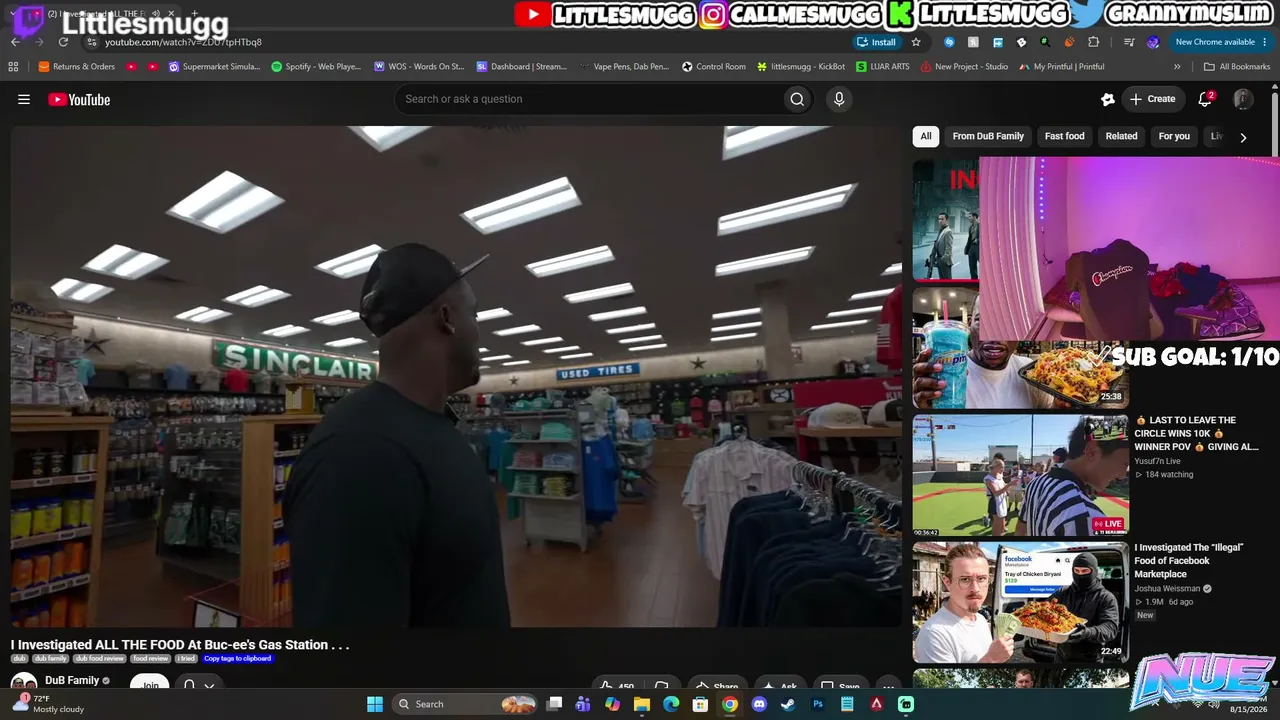Open the YouTube account avatar menu

click(1243, 99)
